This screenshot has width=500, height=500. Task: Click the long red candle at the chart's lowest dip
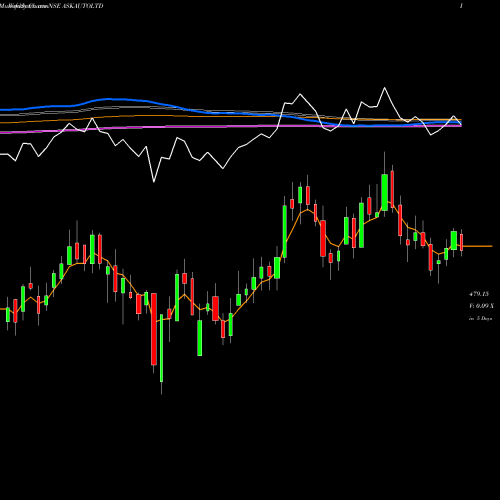tap(154, 329)
